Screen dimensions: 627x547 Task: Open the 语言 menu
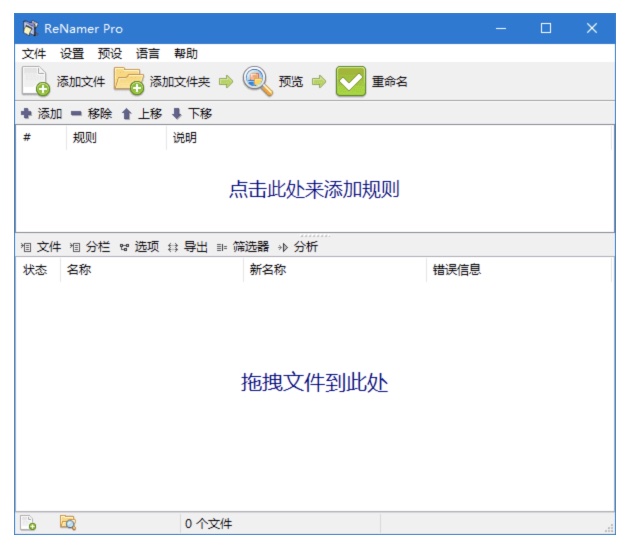(x=148, y=53)
